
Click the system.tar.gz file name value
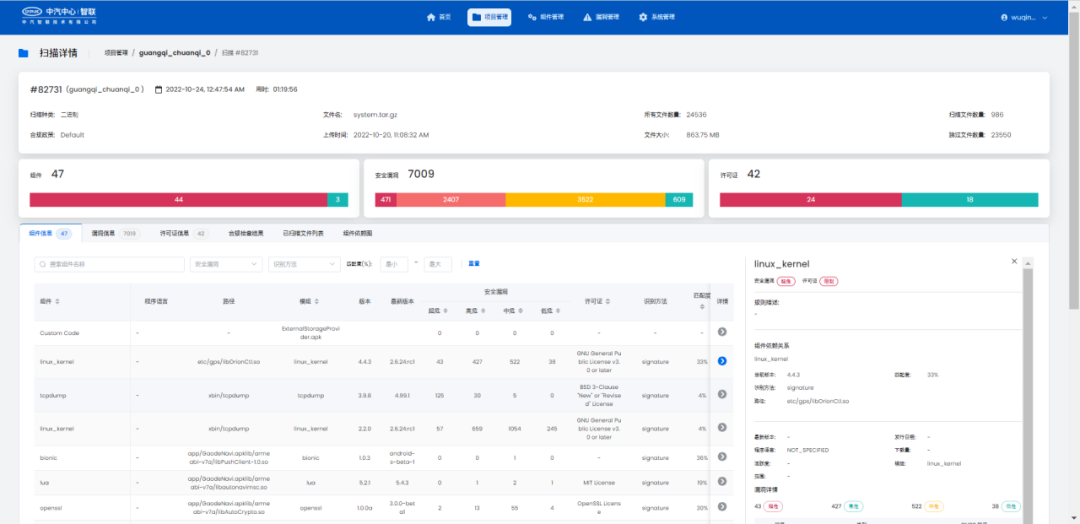pyautogui.click(x=375, y=114)
